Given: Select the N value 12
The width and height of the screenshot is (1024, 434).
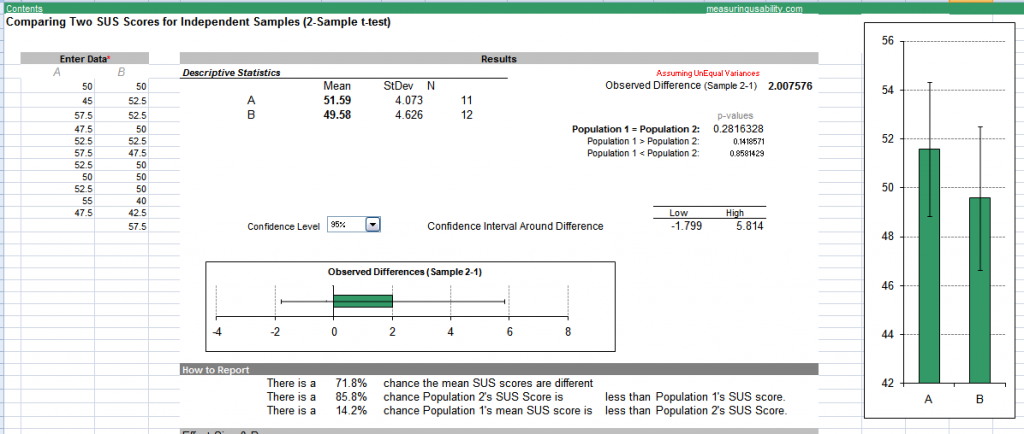Looking at the screenshot, I should (466, 115).
